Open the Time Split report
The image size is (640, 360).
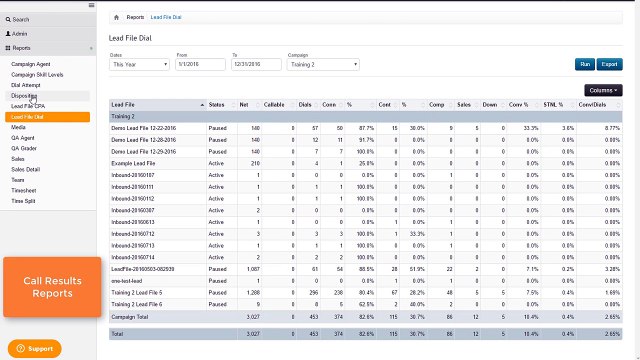[23, 201]
